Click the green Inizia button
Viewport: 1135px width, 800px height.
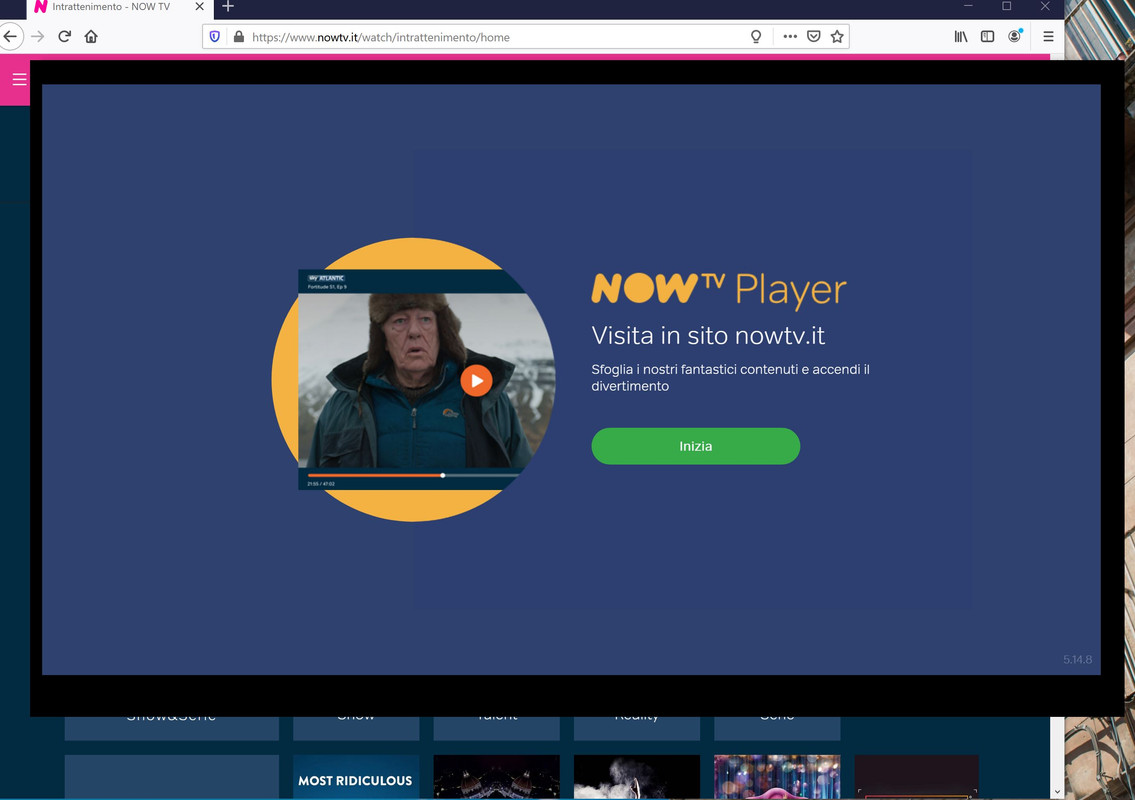tap(696, 446)
